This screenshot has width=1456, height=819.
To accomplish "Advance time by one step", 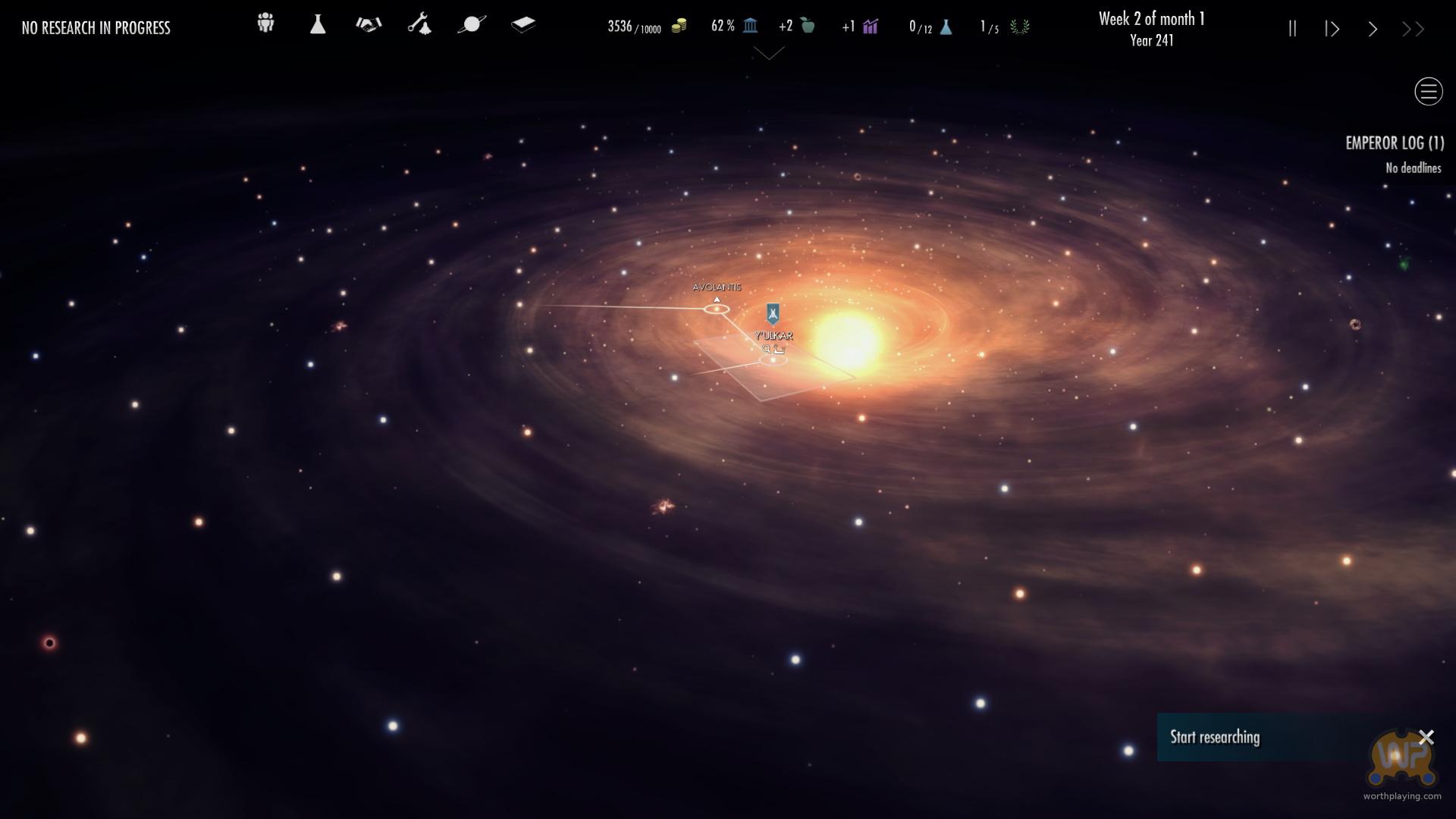I will [x=1332, y=29].
